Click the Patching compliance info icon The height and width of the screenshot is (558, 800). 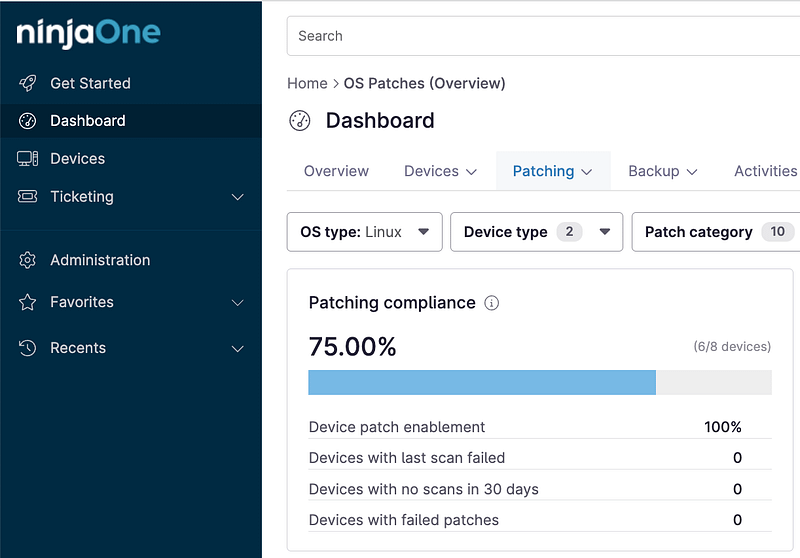491,303
